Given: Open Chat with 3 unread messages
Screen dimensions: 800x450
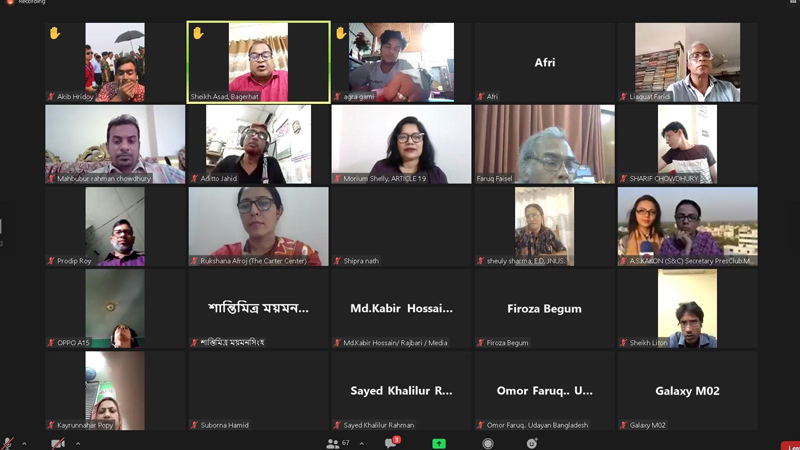Looking at the screenshot, I should (392, 442).
